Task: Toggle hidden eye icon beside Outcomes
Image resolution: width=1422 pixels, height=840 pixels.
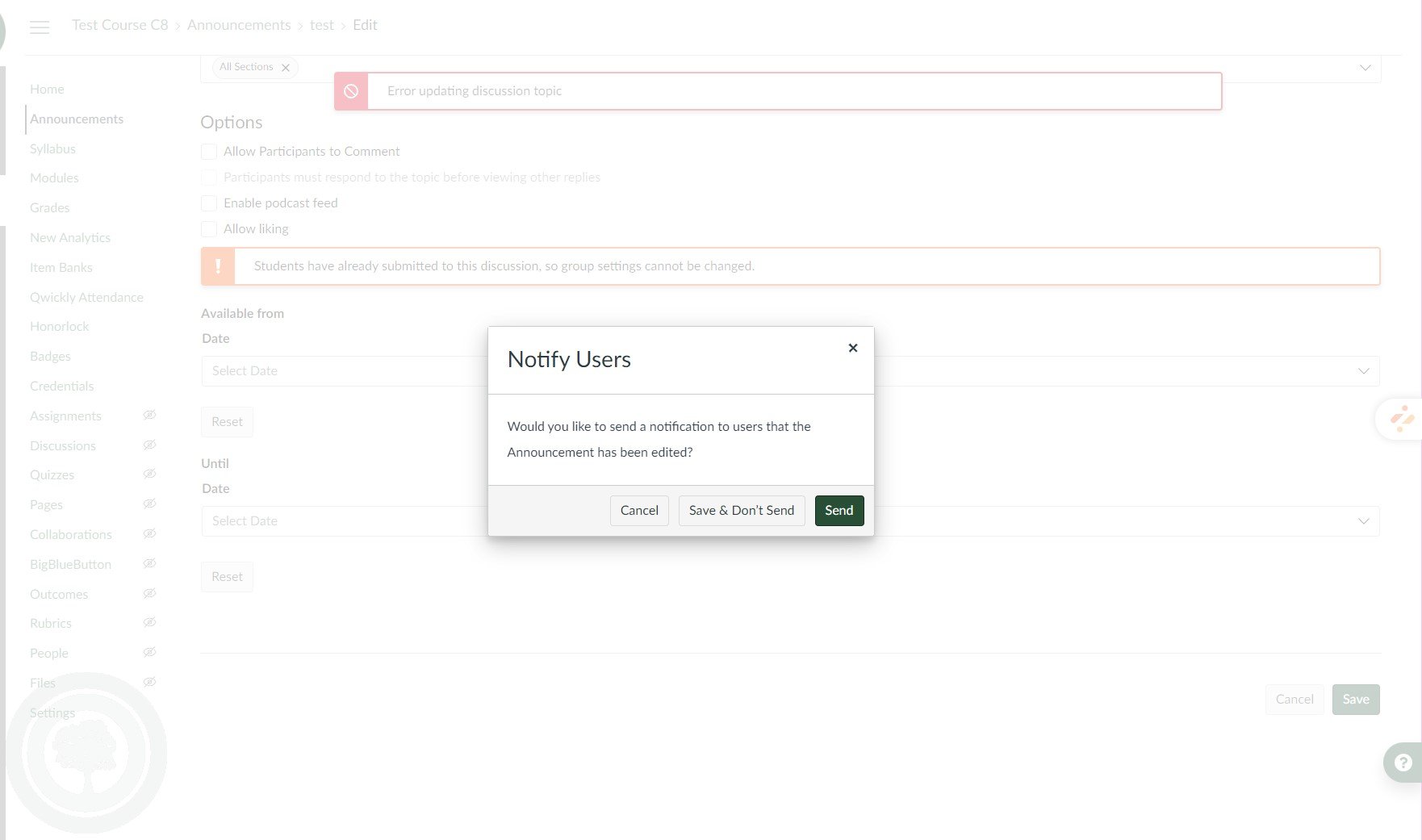Action: [x=149, y=593]
